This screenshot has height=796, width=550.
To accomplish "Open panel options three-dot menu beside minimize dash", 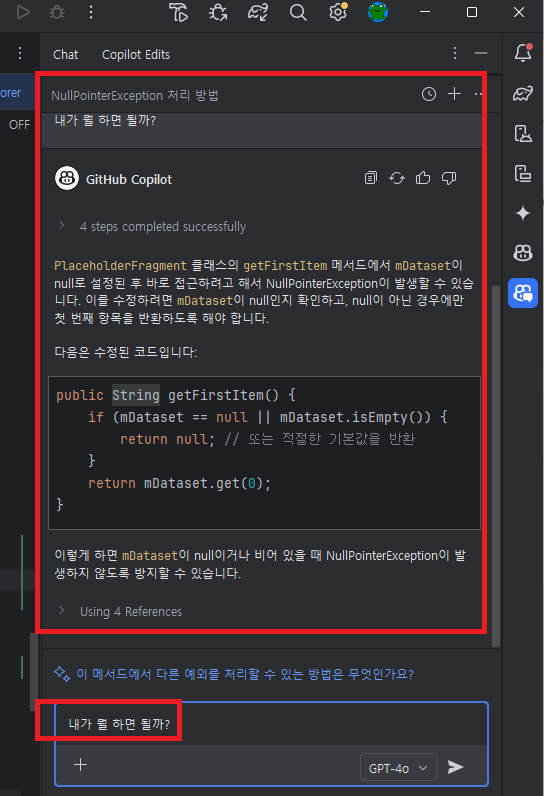I will tap(455, 53).
